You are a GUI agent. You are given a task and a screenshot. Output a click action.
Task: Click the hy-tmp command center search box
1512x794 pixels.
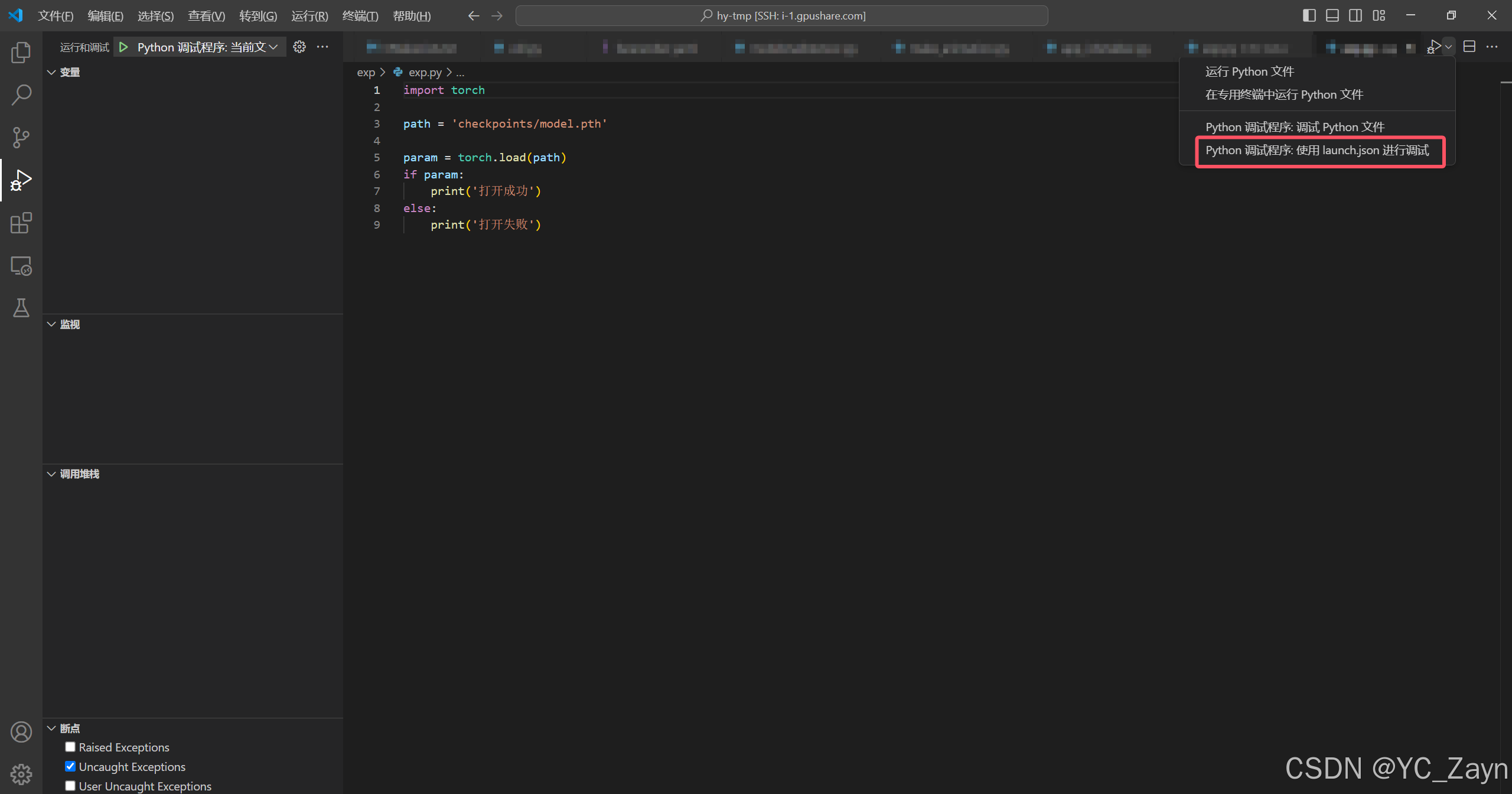pos(781,16)
